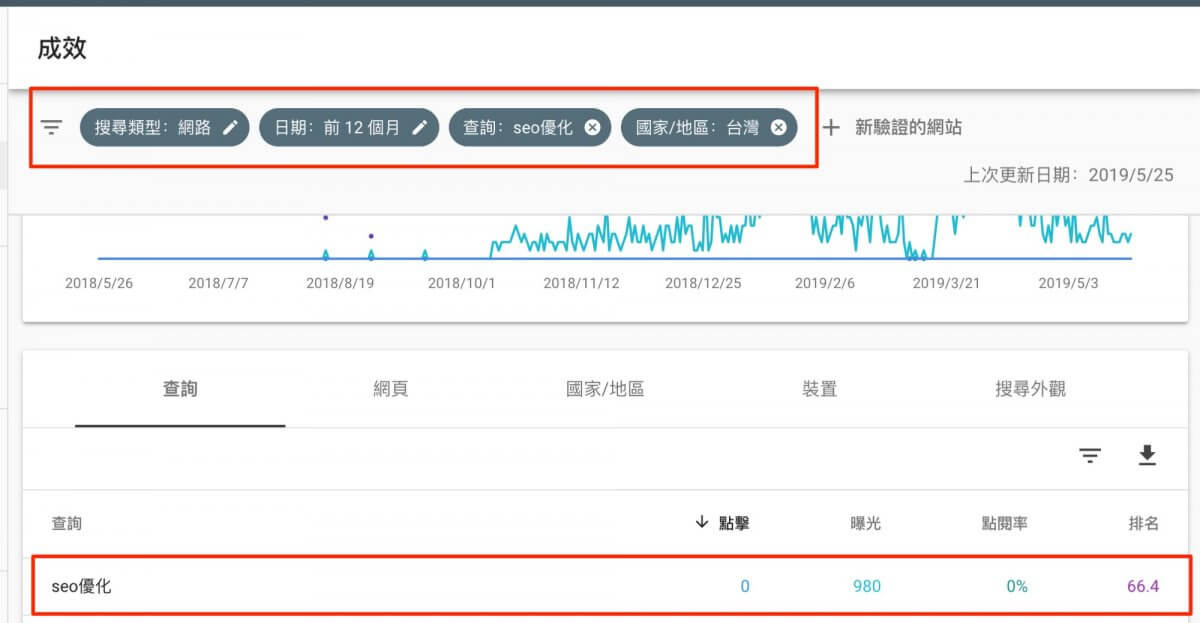Select the 裝置 tab
Screen dimensions: 1200x623
point(819,389)
